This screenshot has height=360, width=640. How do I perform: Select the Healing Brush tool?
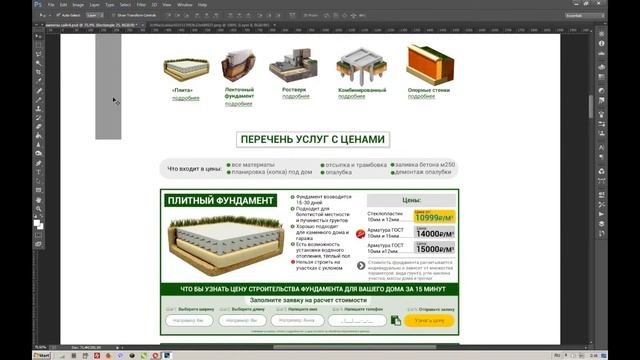tap(38, 91)
